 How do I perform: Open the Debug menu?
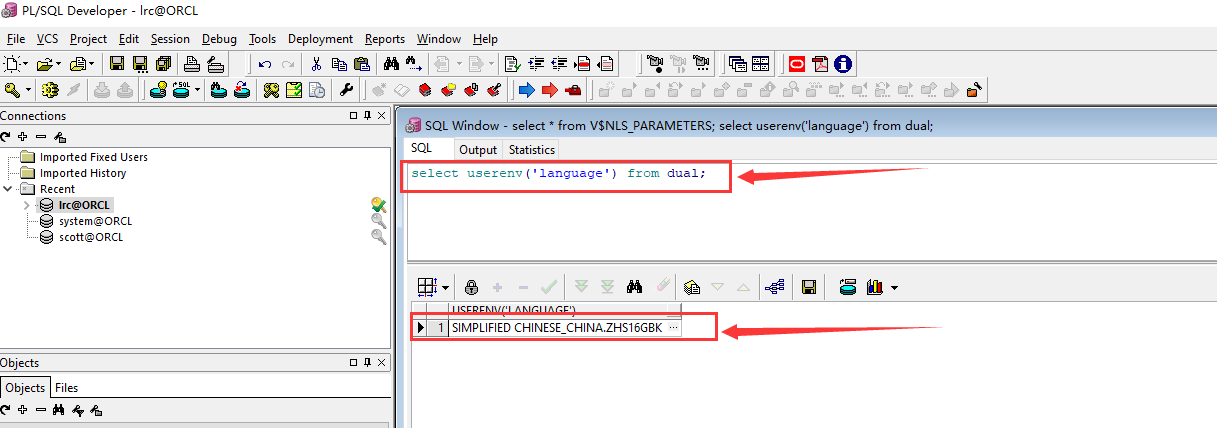pyautogui.click(x=219, y=39)
